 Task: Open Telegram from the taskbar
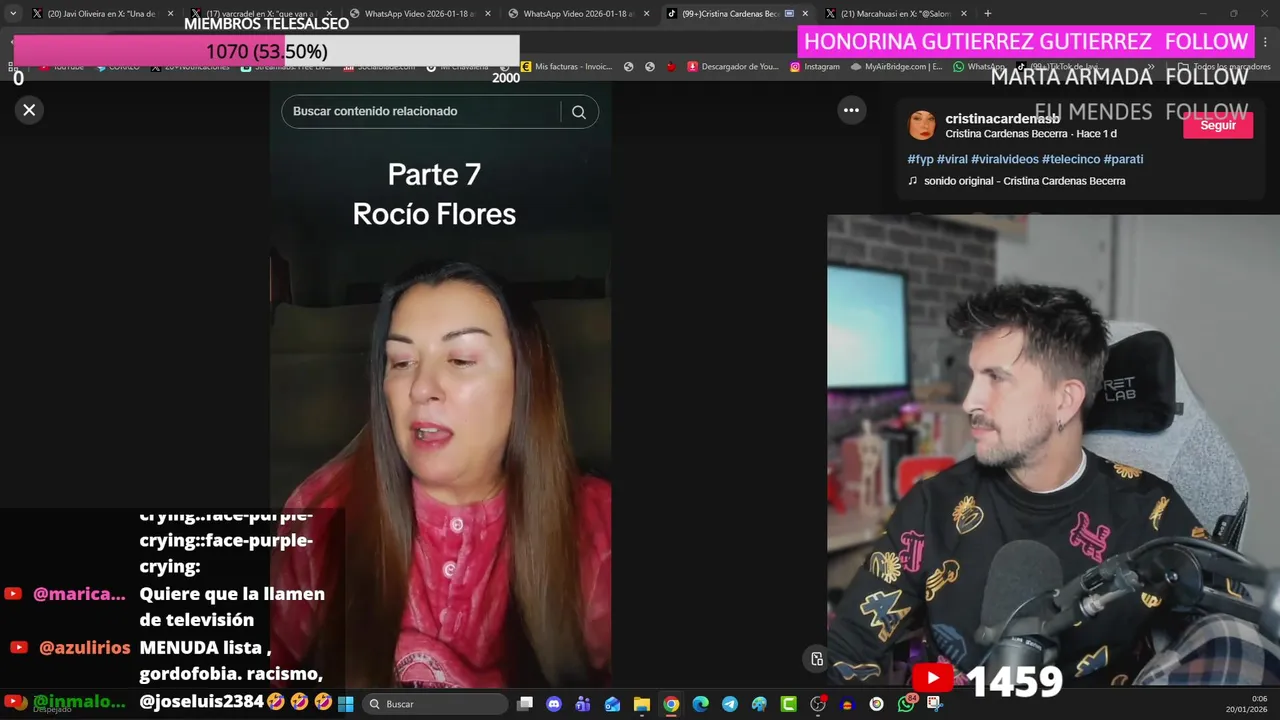pos(729,704)
